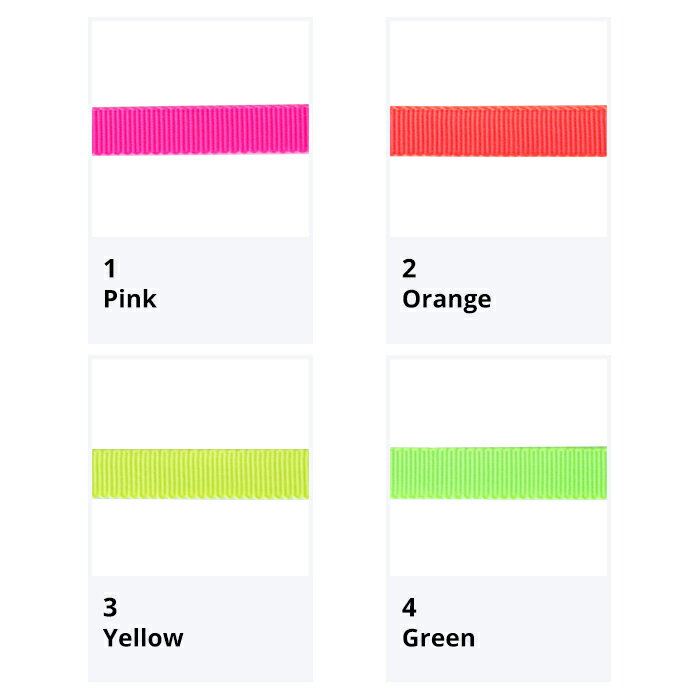The width and height of the screenshot is (700, 700).
Task: Click white area above pink ribbon
Action: click(200, 62)
